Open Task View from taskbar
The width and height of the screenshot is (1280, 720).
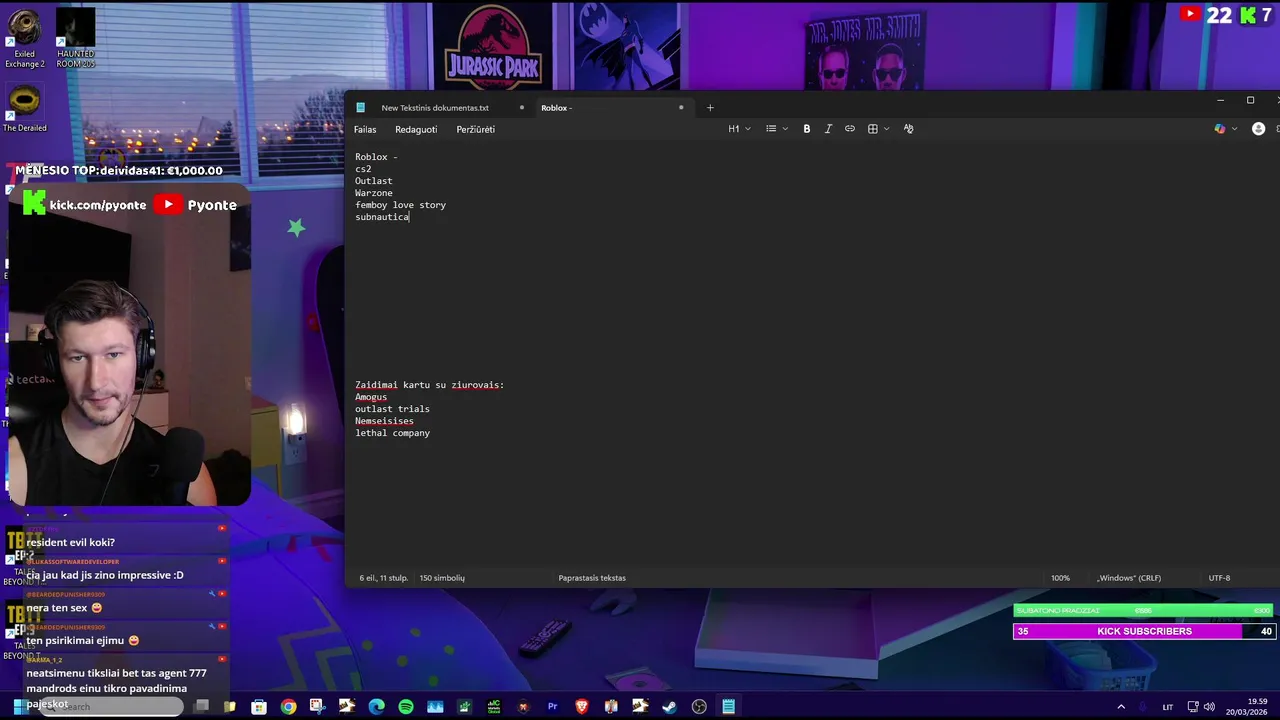click(201, 706)
